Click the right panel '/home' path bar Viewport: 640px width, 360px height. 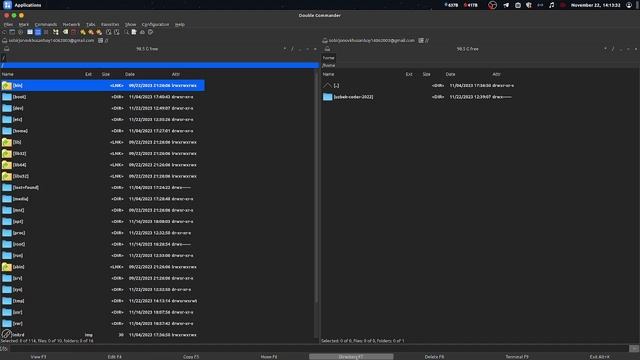tap(480, 65)
